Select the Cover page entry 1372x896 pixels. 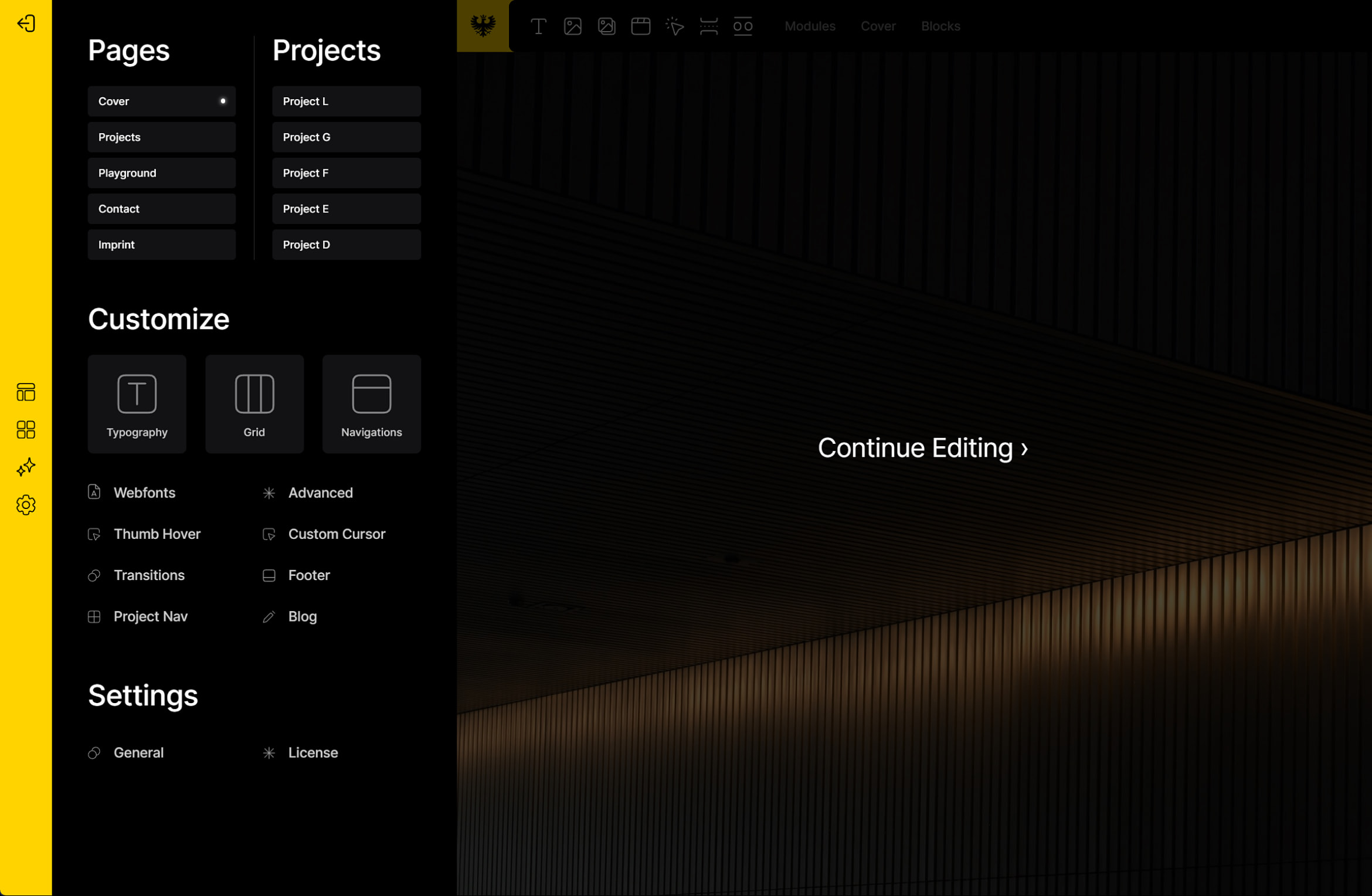[x=161, y=101]
